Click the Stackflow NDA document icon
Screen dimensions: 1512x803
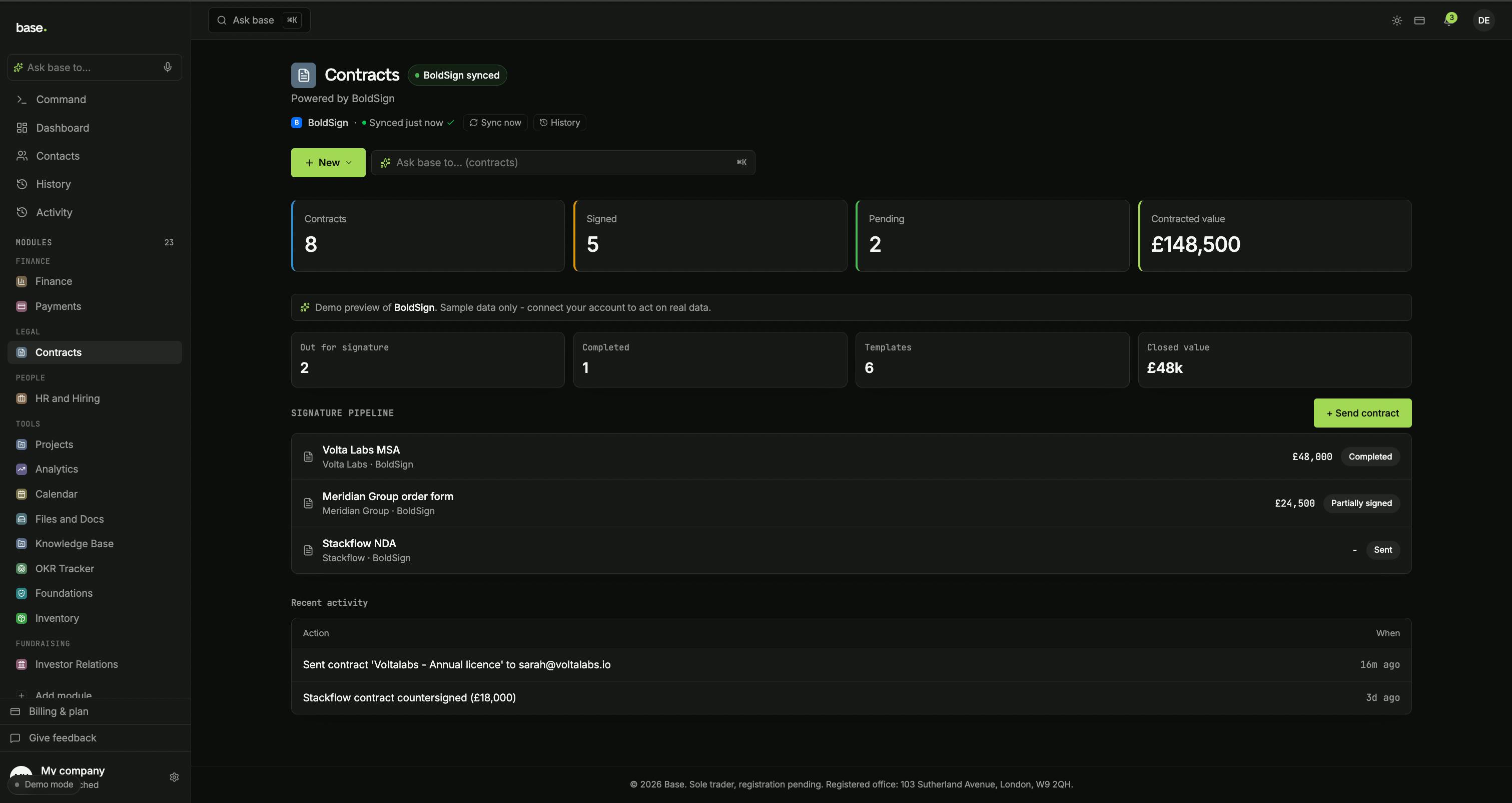tap(308, 550)
